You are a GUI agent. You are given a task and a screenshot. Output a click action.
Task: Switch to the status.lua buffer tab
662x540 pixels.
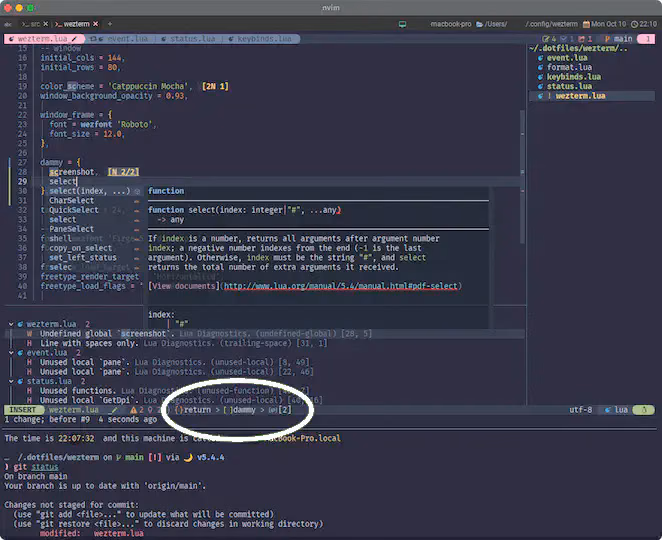[188, 39]
